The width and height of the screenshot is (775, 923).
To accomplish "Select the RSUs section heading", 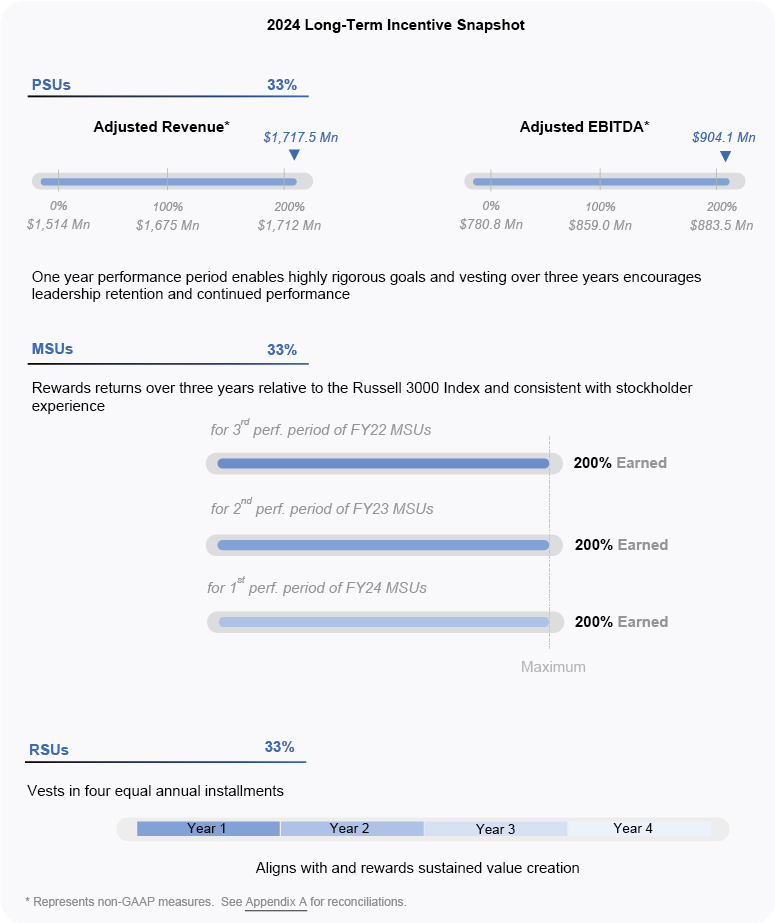I will point(49,749).
